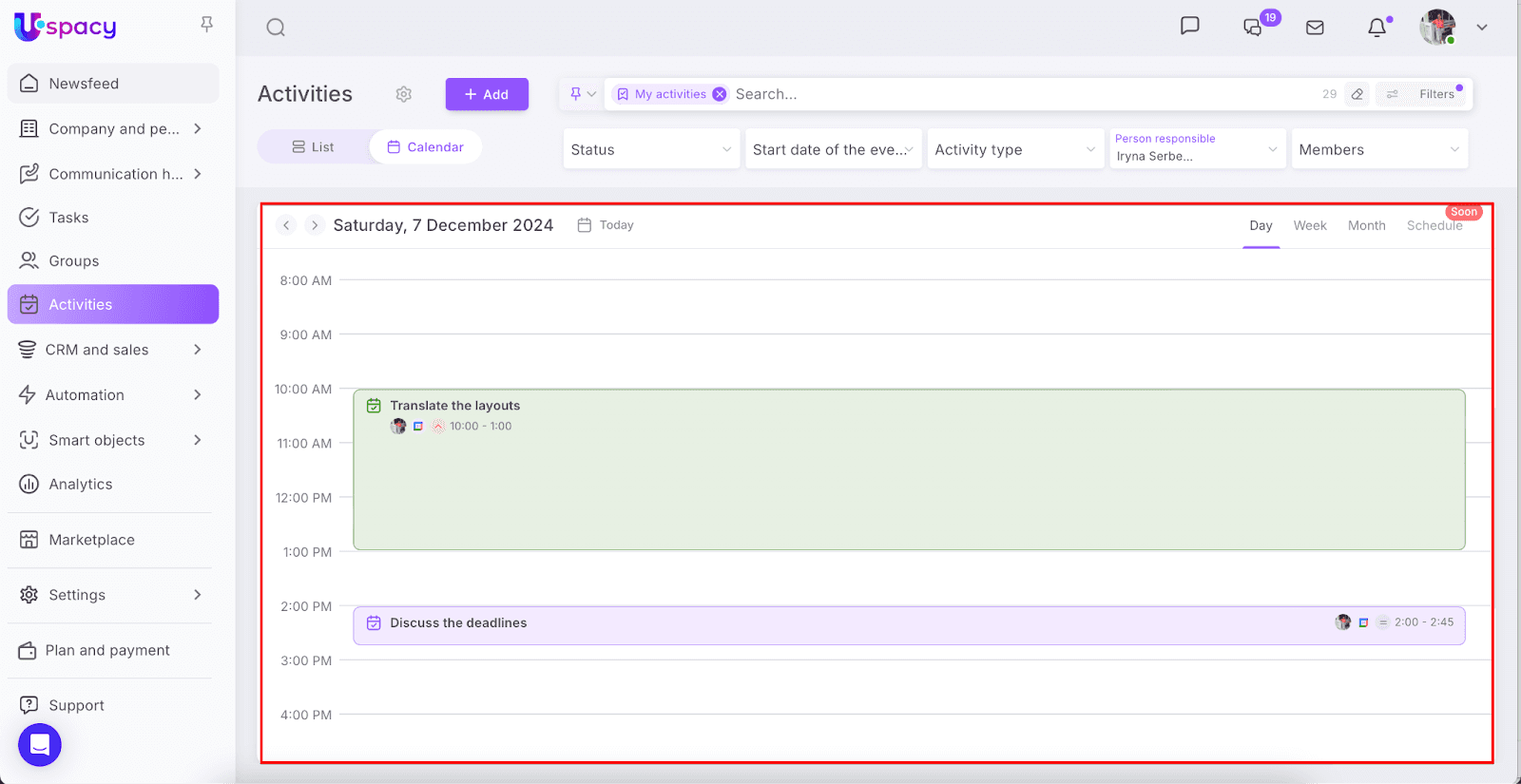Open the Status dropdown
This screenshot has height=784, width=1521.
pyautogui.click(x=651, y=149)
